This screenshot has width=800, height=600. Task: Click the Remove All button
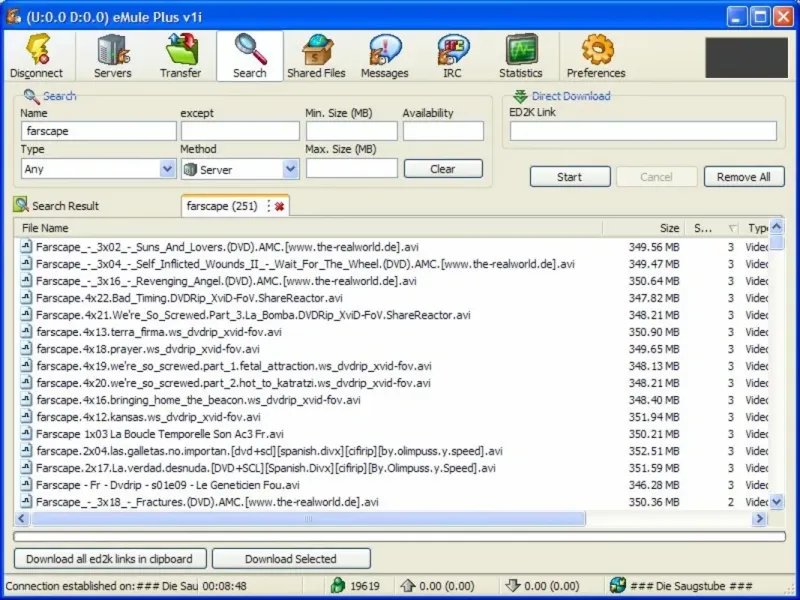(744, 177)
